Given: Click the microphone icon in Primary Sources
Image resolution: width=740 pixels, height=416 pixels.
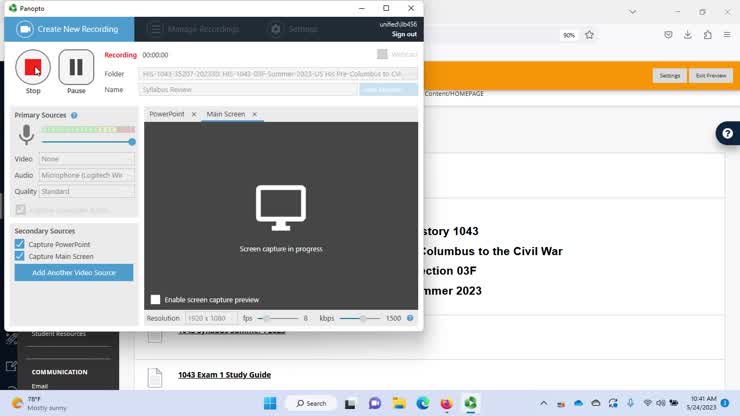Looking at the screenshot, I should pyautogui.click(x=27, y=135).
